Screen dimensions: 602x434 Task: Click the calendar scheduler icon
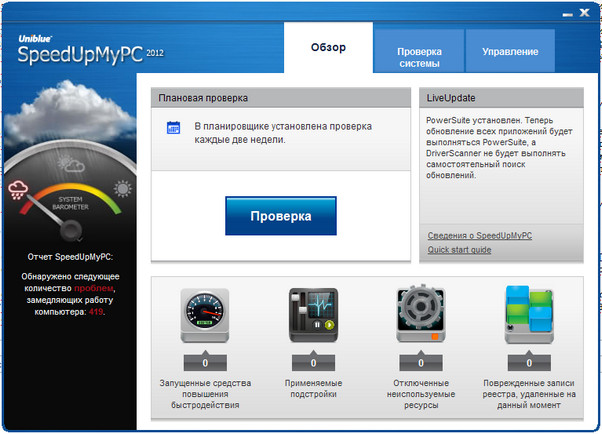[x=173, y=128]
